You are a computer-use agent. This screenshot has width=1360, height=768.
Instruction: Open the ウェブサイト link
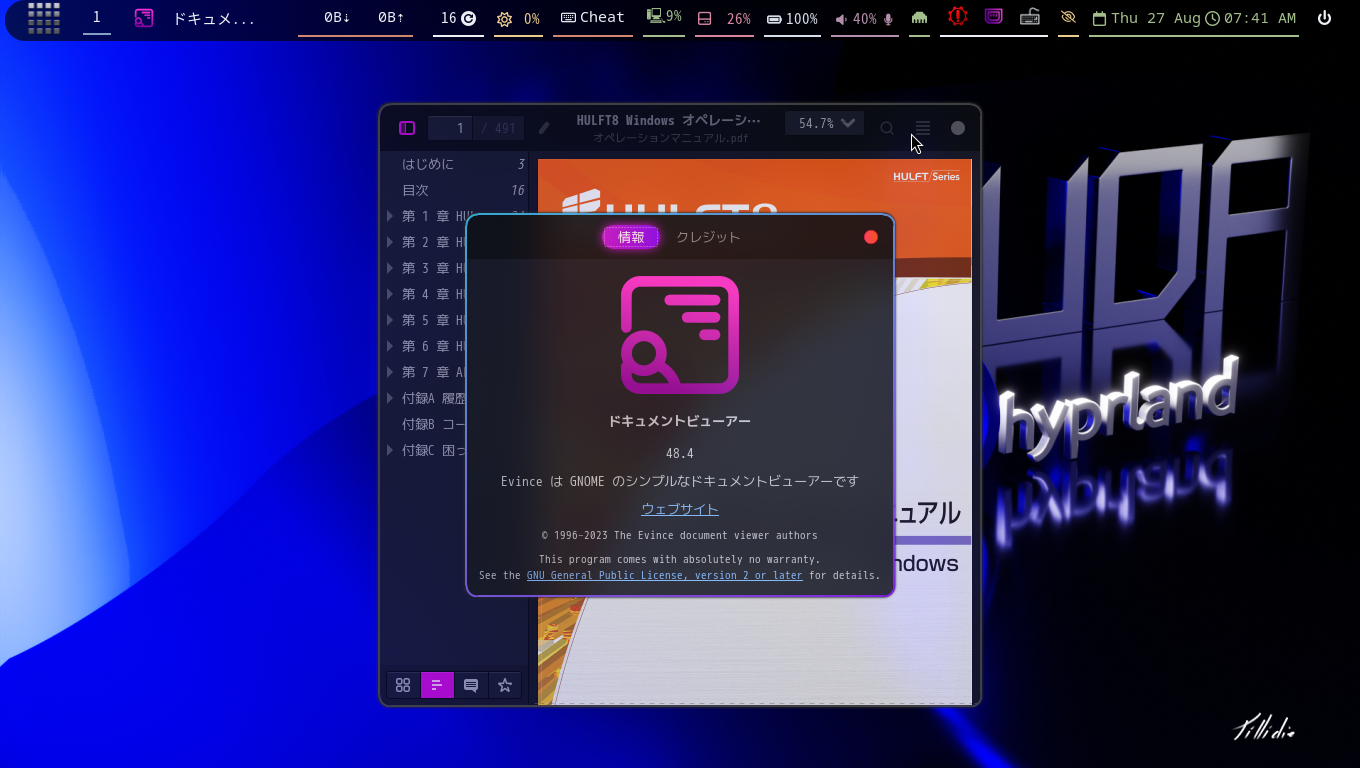click(x=680, y=509)
